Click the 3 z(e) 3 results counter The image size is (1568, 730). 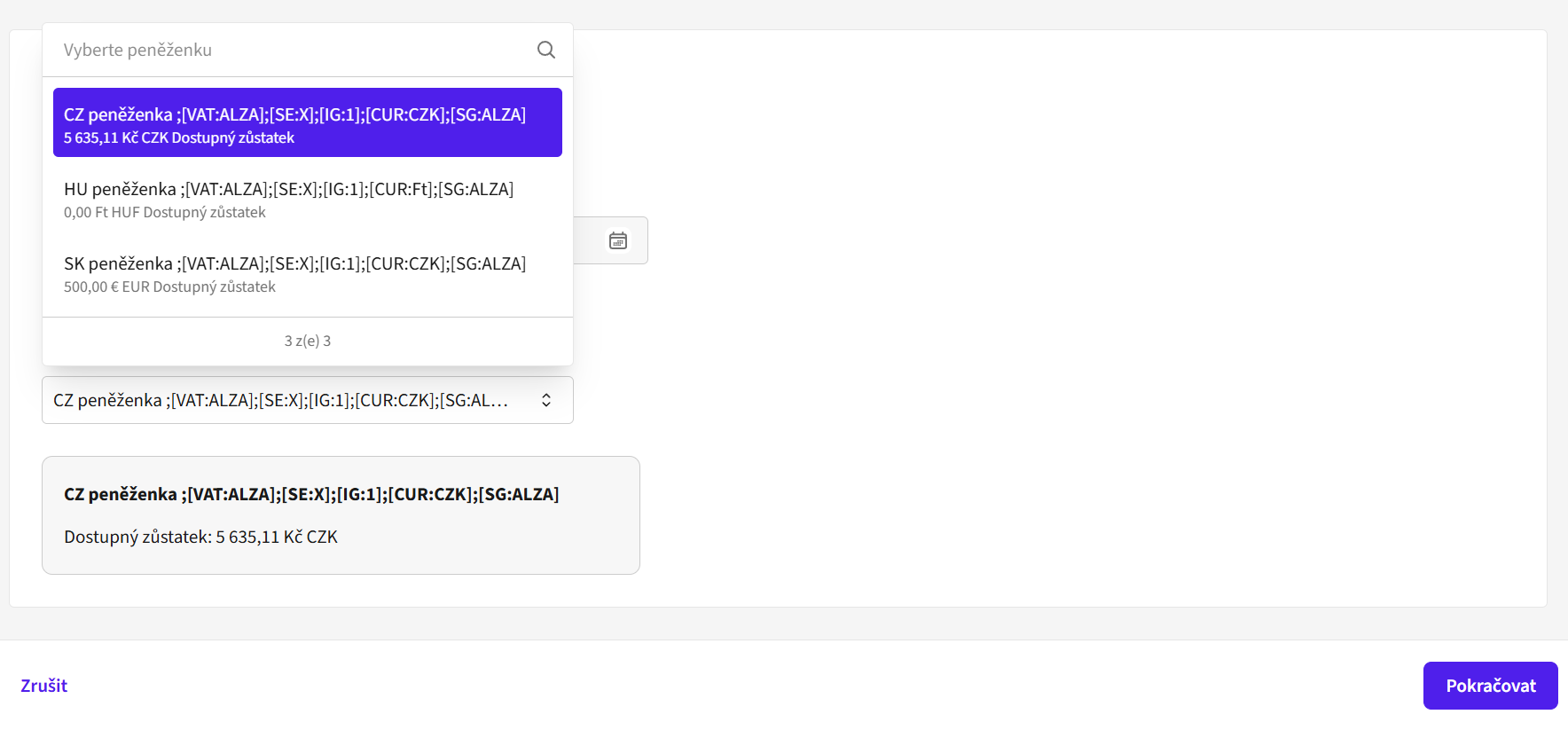tap(308, 341)
